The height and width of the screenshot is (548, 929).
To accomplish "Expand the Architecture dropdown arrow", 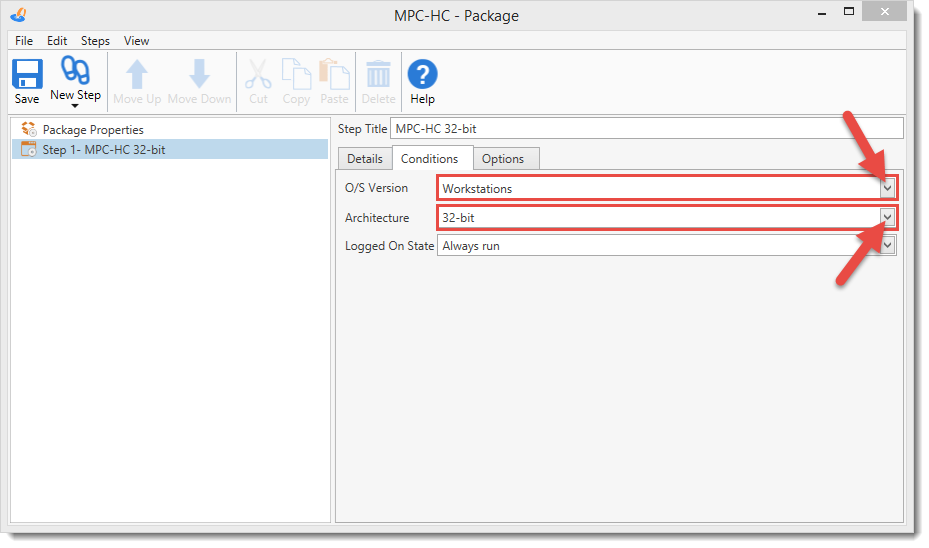I will coord(887,217).
